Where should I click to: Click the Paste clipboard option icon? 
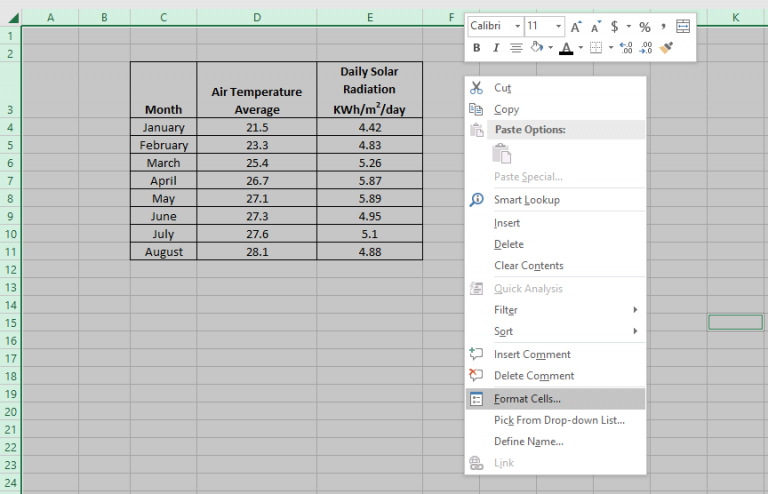click(502, 153)
